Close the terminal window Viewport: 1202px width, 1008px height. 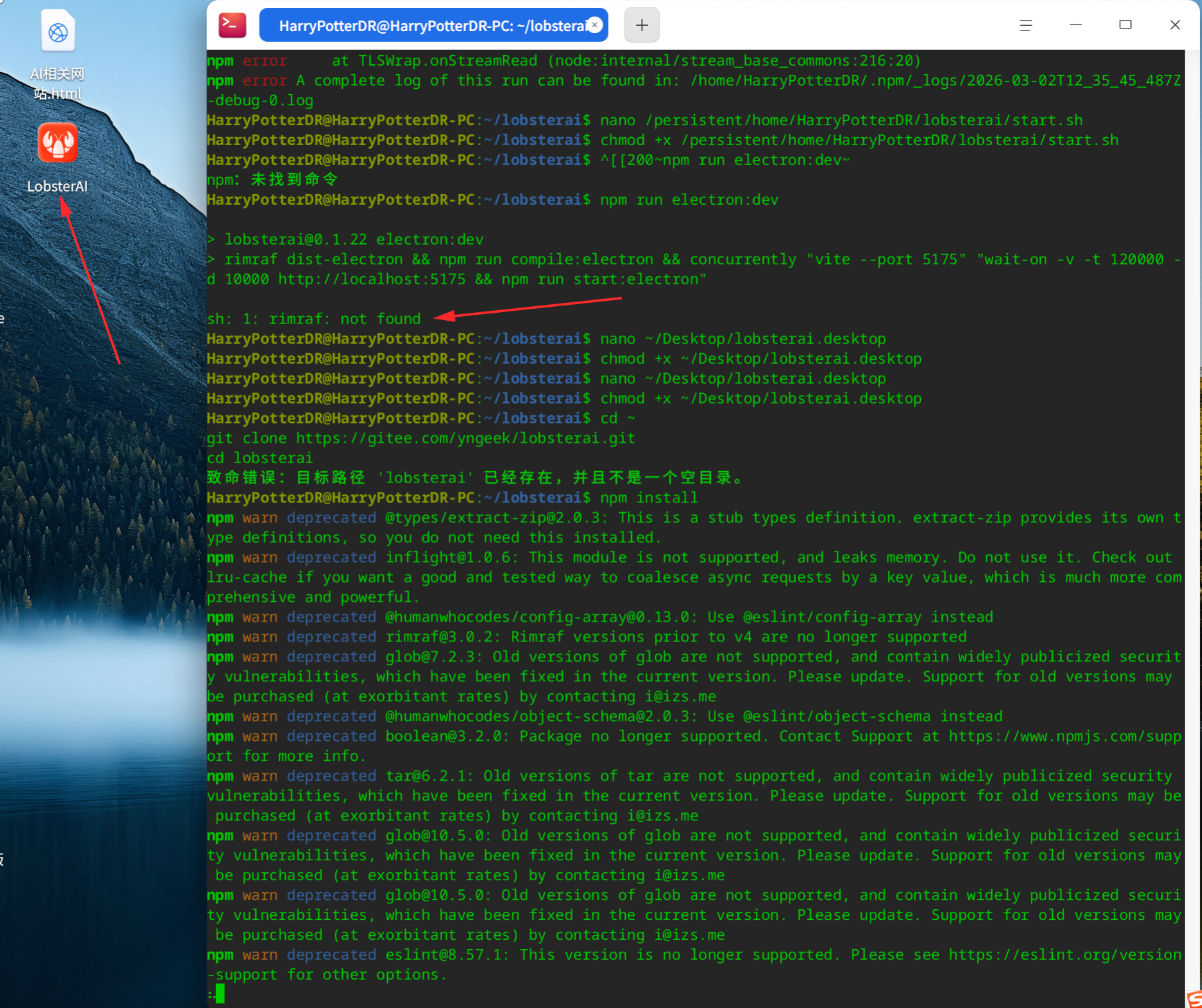point(1175,25)
